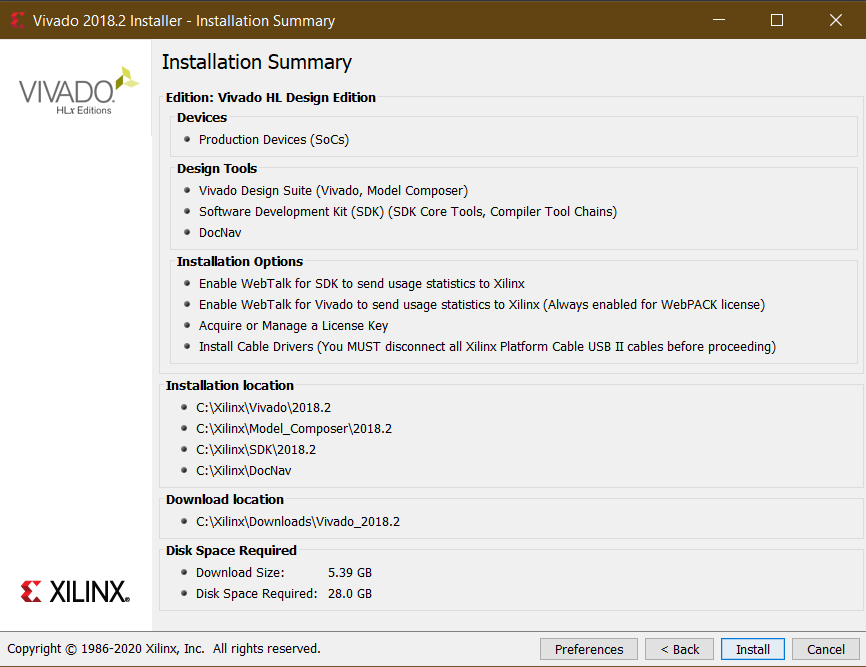The height and width of the screenshot is (667, 866).
Task: Select 'Production Devices (SoCs)' entry
Action: tap(274, 140)
